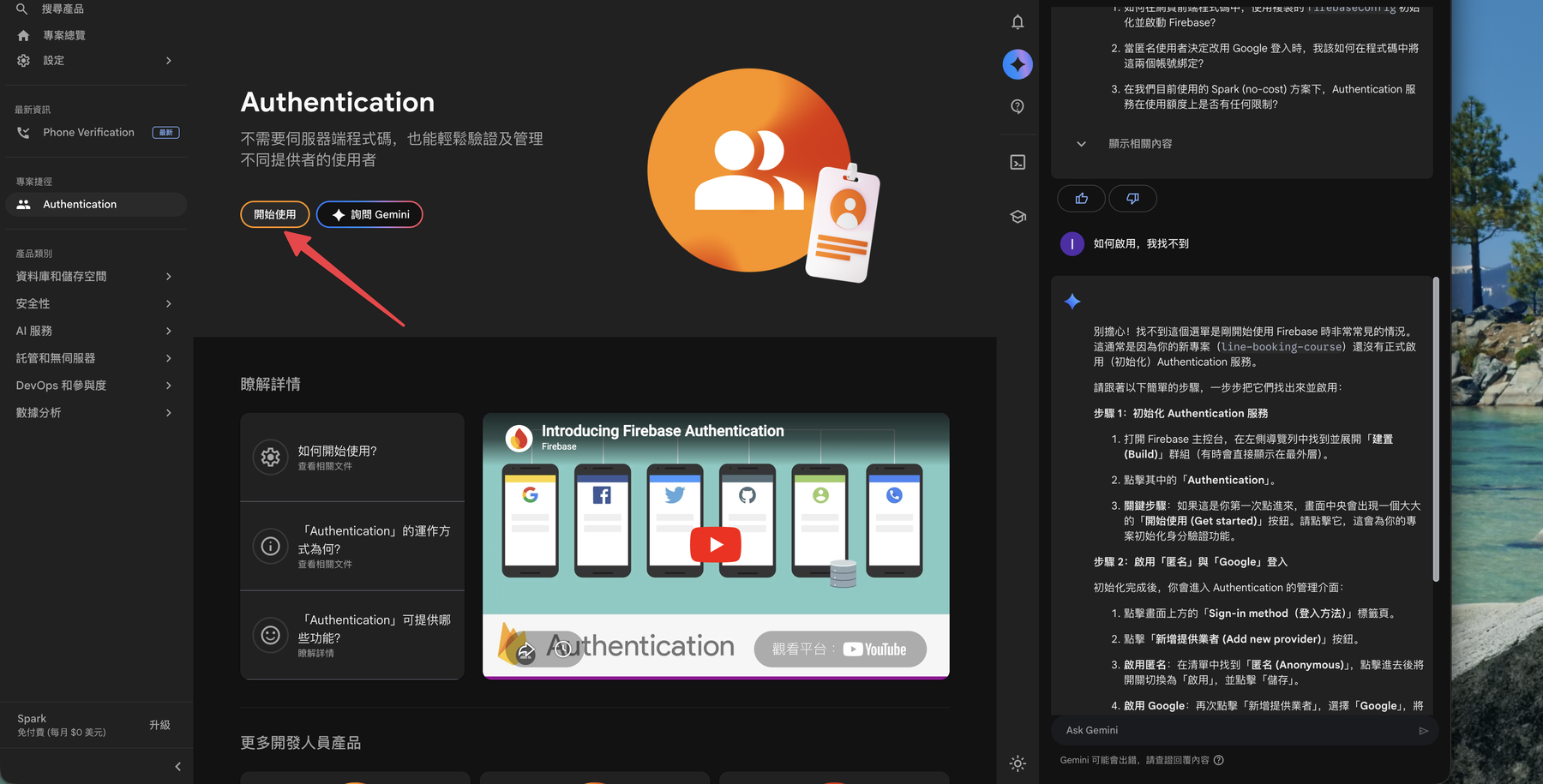Click the 搜尋產品 search field

coord(63,9)
